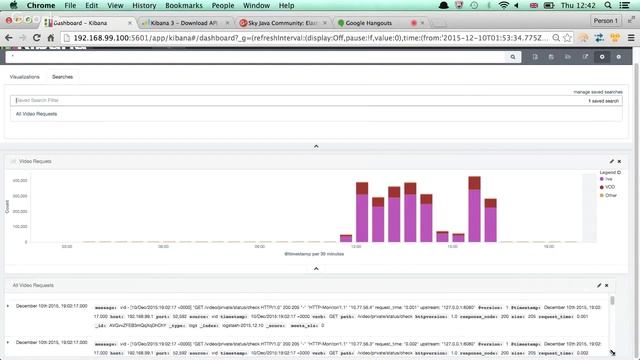Edit the All Video Requests panel pencil icon
The image size is (640, 360).
(x=599, y=285)
